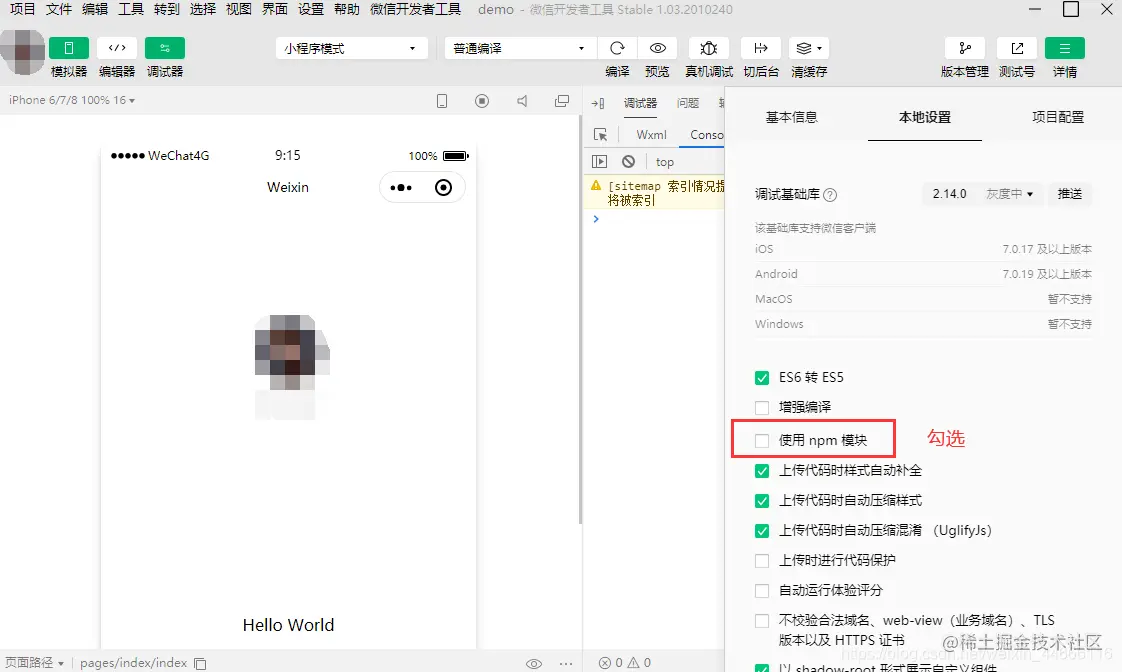This screenshot has height=672, width=1122.
Task: Open the 普通编译 compile mode dropdown
Action: tap(520, 47)
